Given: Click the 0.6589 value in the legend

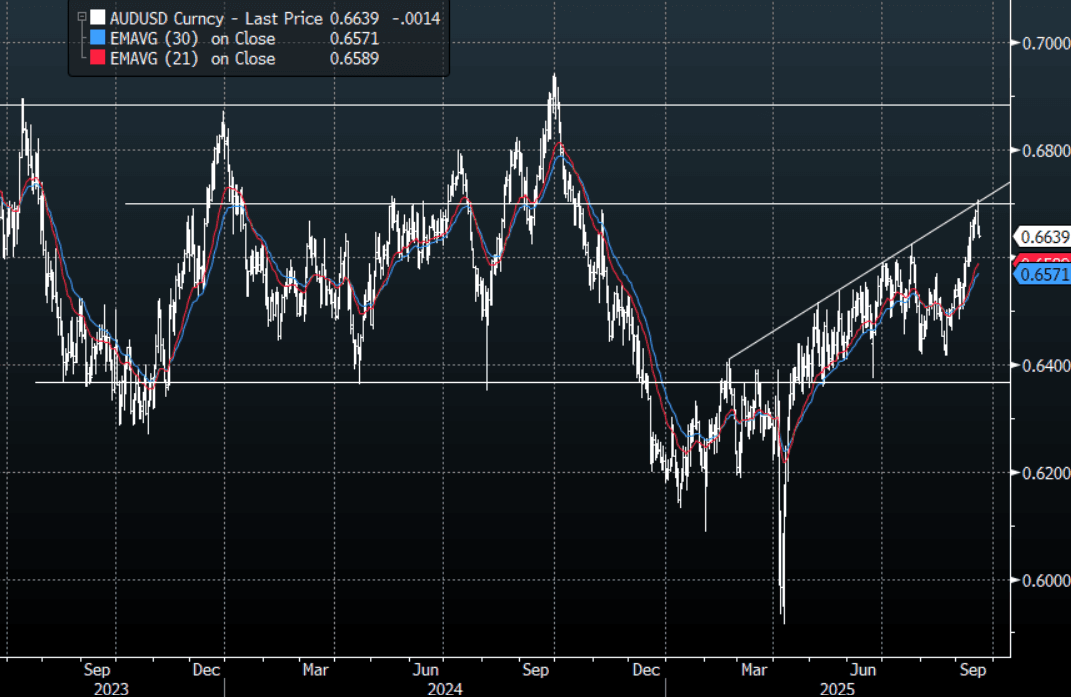Looking at the screenshot, I should point(353,59).
